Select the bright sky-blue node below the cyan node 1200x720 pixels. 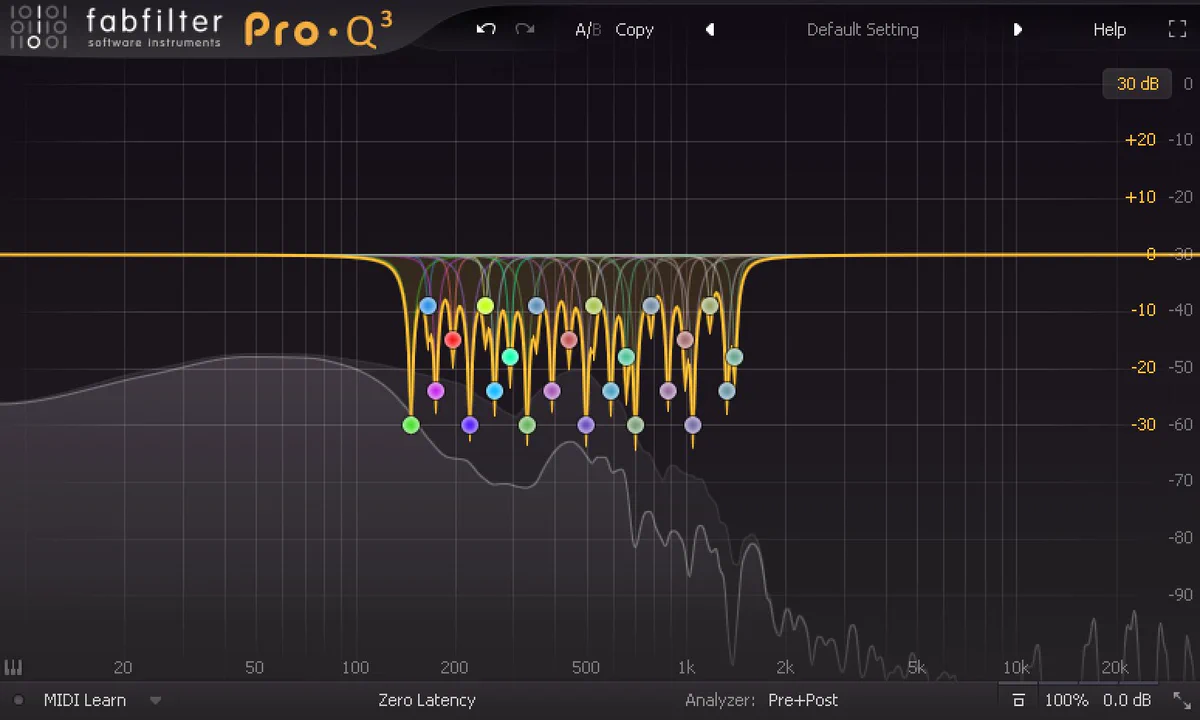[x=494, y=391]
